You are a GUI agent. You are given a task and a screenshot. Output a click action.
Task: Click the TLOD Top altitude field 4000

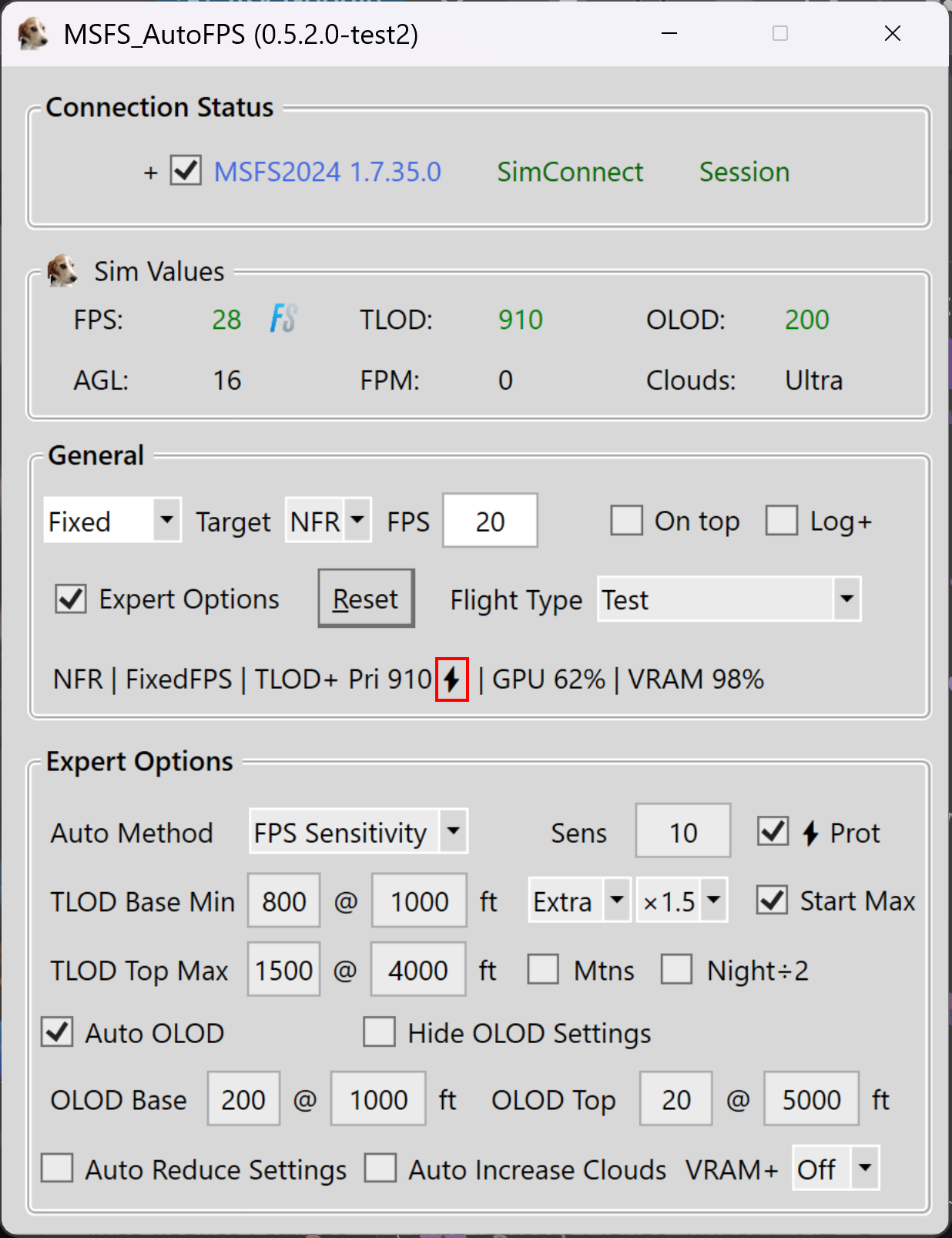point(418,970)
